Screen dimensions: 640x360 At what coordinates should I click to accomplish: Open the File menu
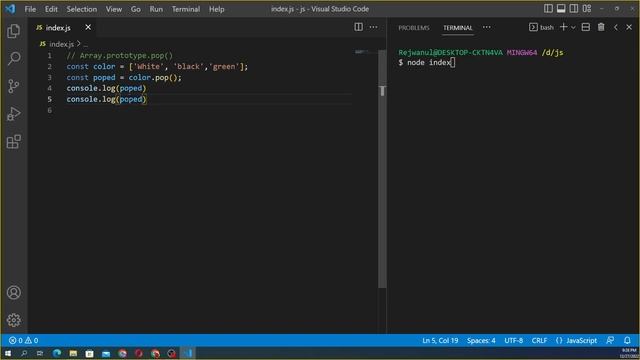pos(30,9)
